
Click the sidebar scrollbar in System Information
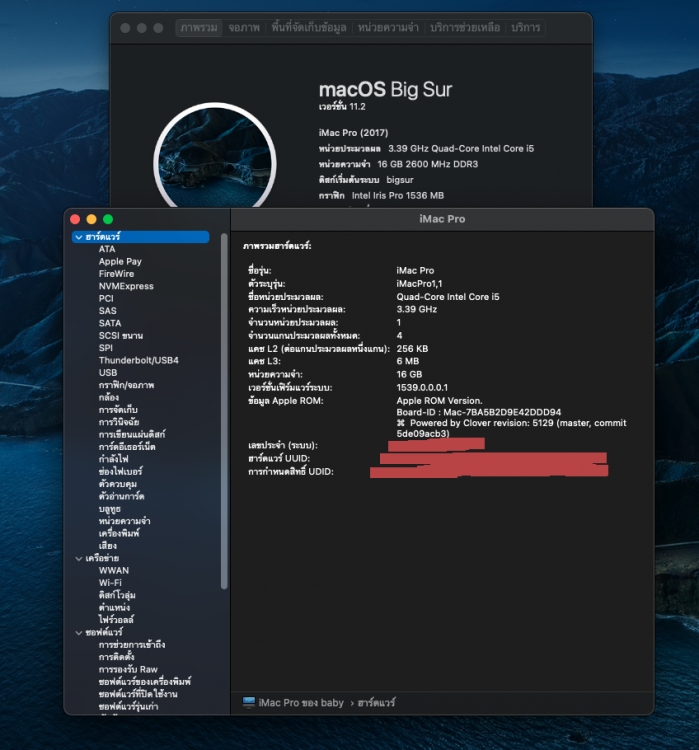pos(224,411)
